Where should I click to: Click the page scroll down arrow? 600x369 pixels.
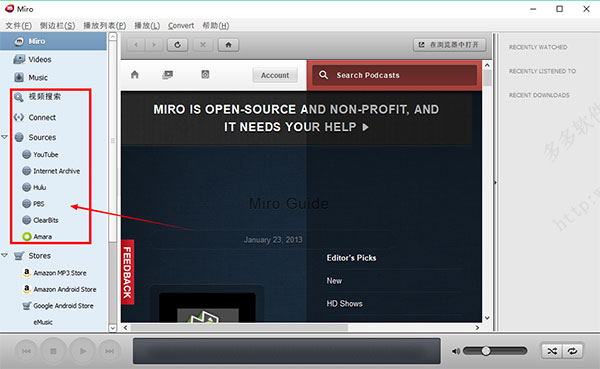[x=487, y=318]
